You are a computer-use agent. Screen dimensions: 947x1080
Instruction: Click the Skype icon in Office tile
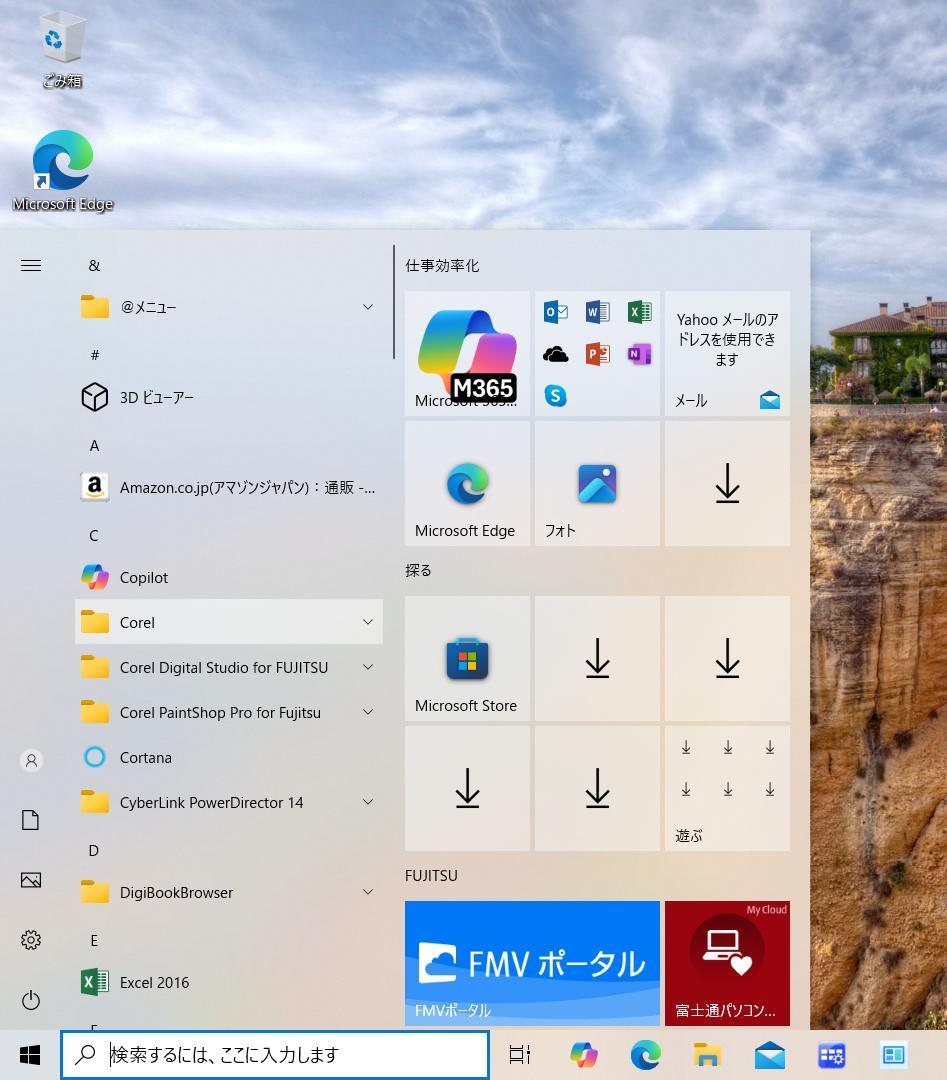[x=556, y=396]
